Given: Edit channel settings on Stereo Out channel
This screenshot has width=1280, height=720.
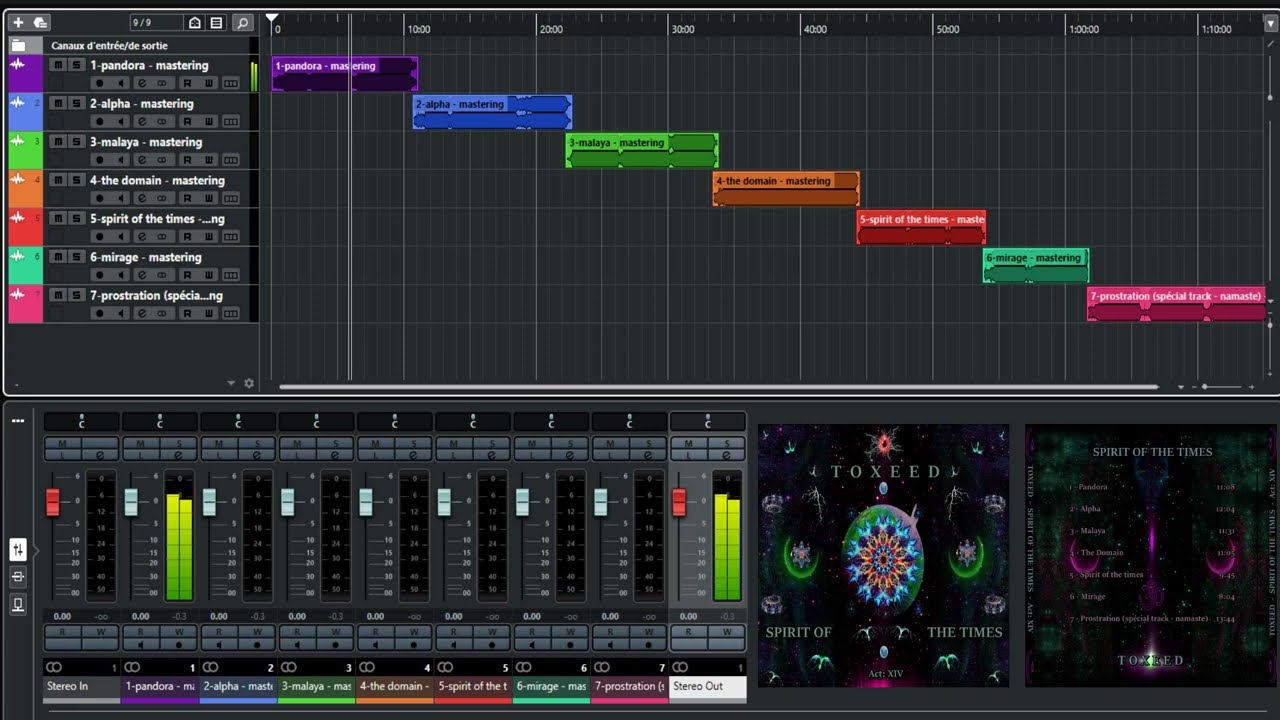Looking at the screenshot, I should click(727, 455).
